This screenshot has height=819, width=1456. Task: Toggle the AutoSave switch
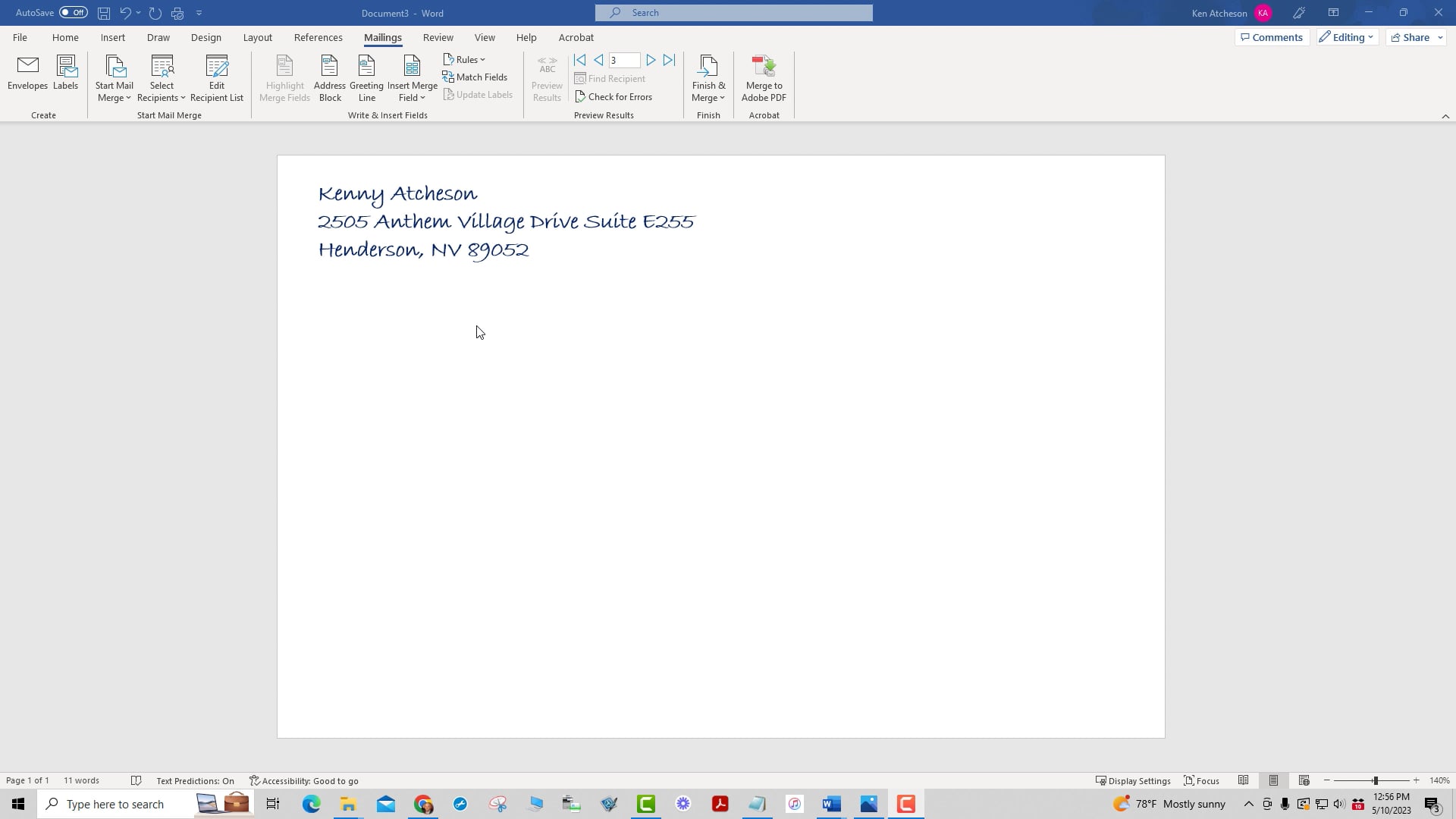click(74, 13)
